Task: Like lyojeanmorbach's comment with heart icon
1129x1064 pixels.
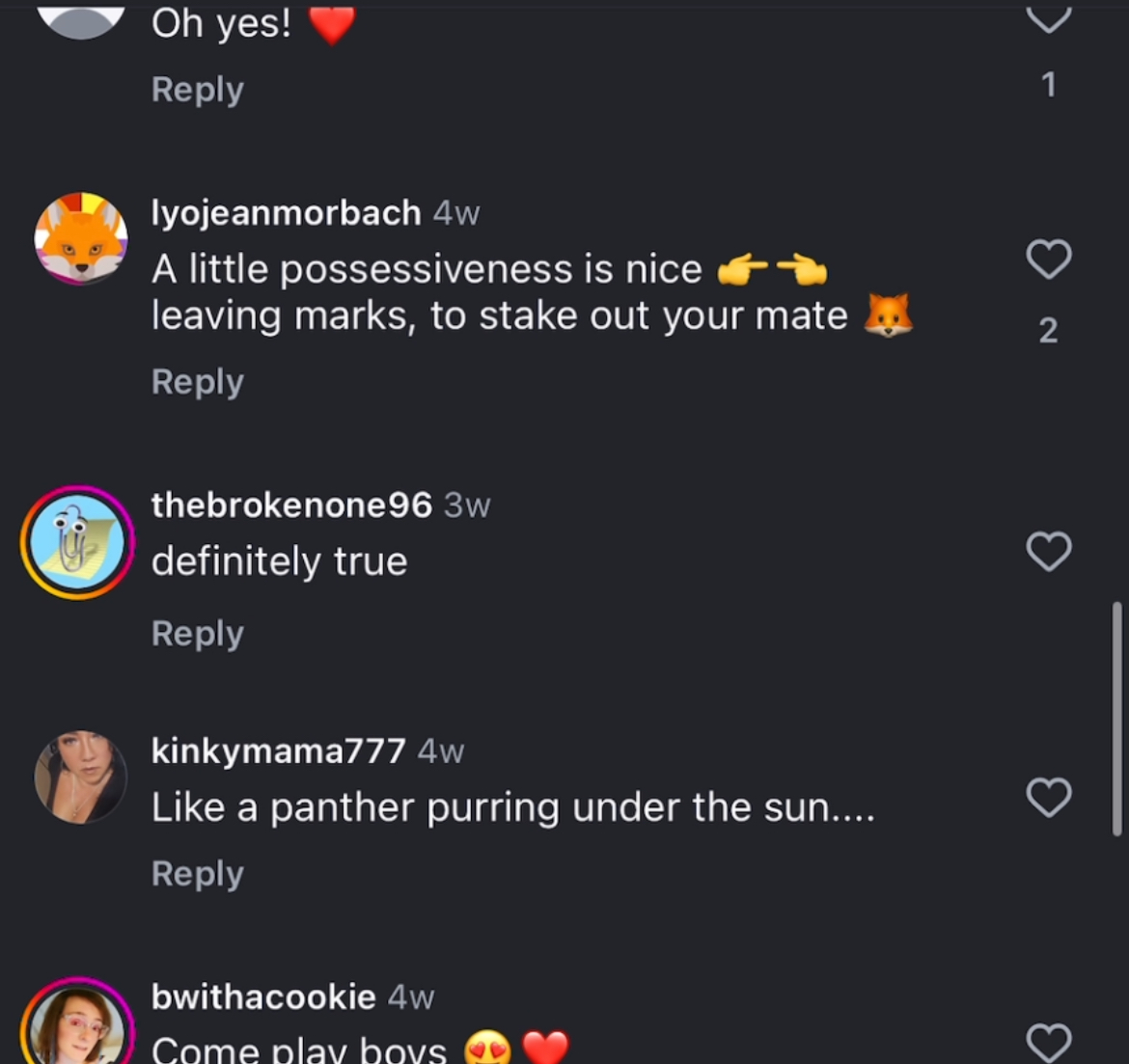Action: pyautogui.click(x=1048, y=259)
